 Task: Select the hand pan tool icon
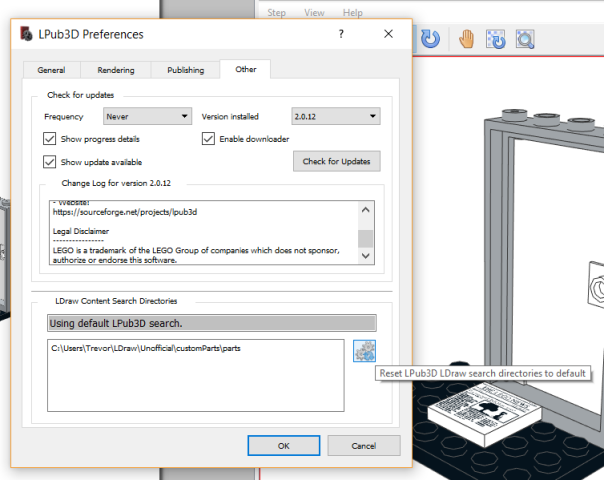(x=466, y=39)
